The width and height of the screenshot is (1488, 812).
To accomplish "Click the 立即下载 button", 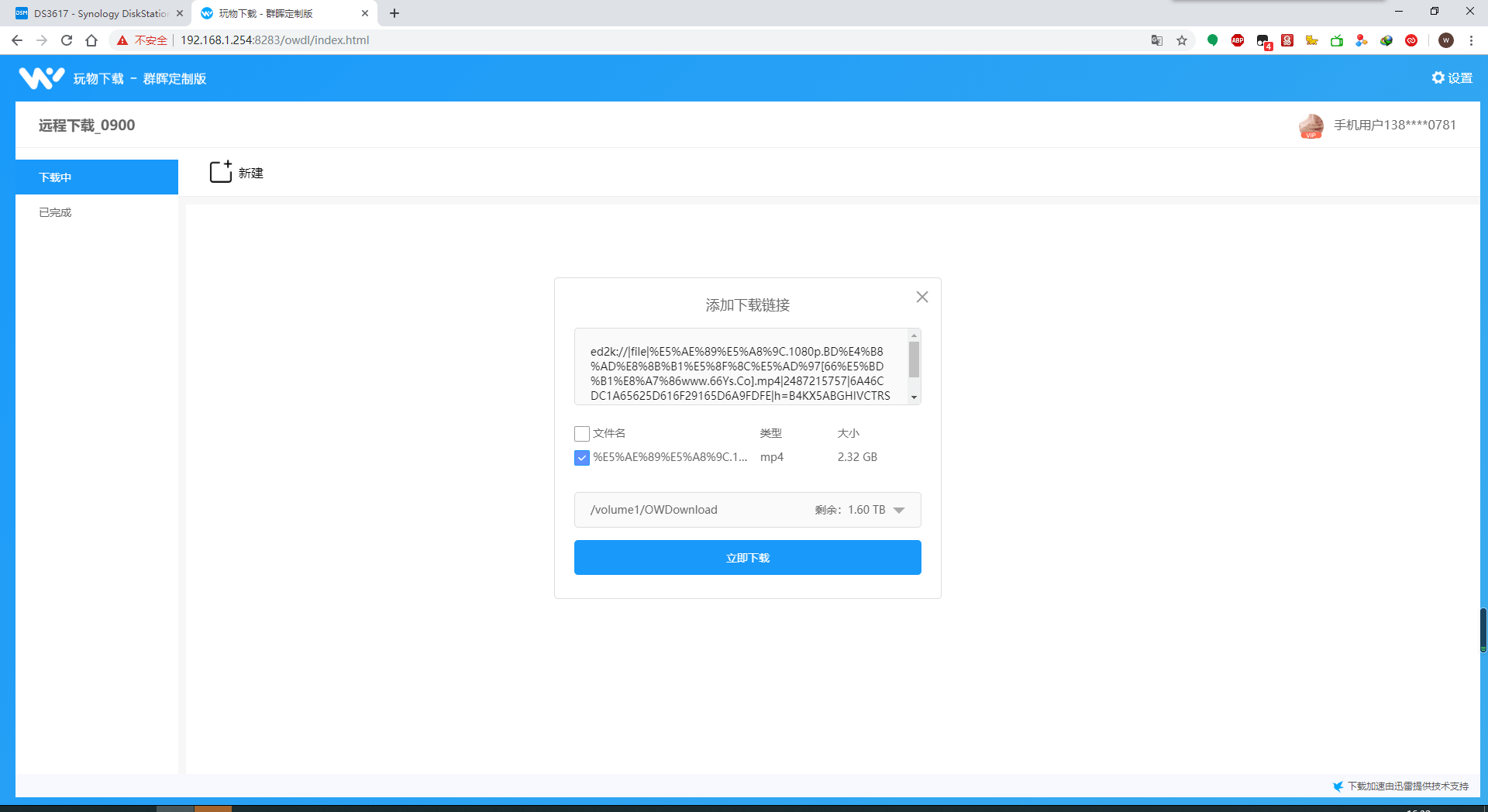I will [748, 558].
